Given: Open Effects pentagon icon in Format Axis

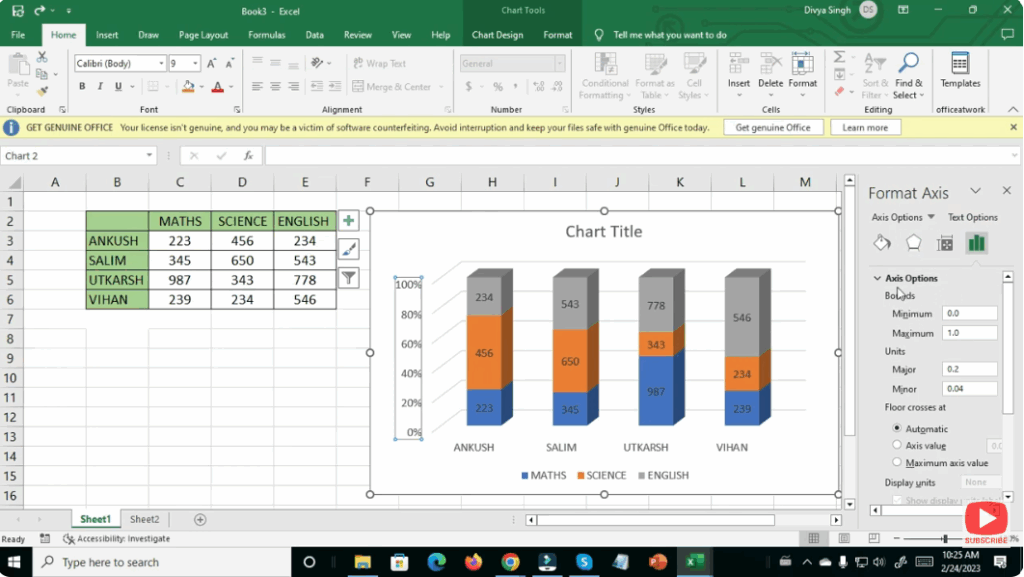Looking at the screenshot, I should point(913,243).
